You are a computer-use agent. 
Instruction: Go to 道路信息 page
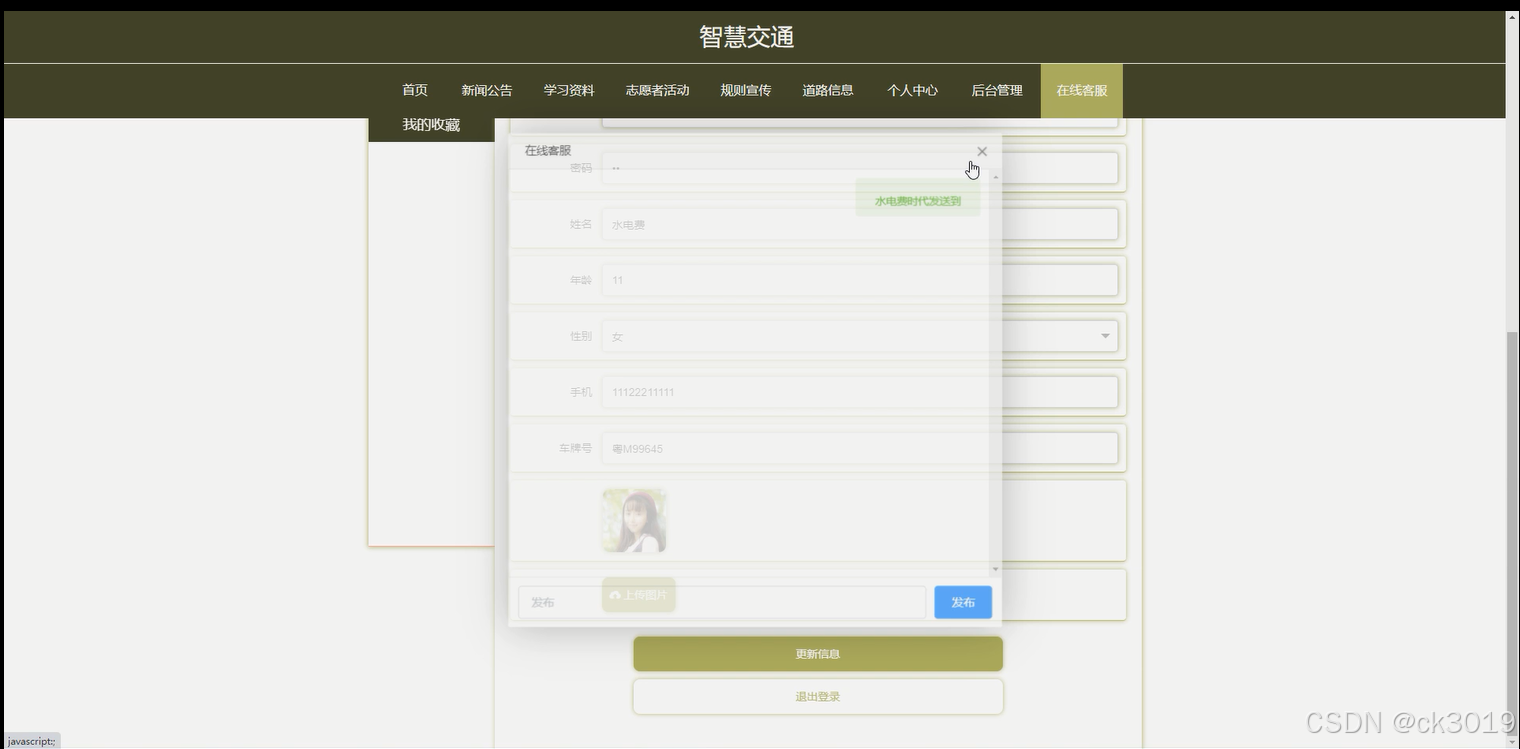tap(828, 90)
